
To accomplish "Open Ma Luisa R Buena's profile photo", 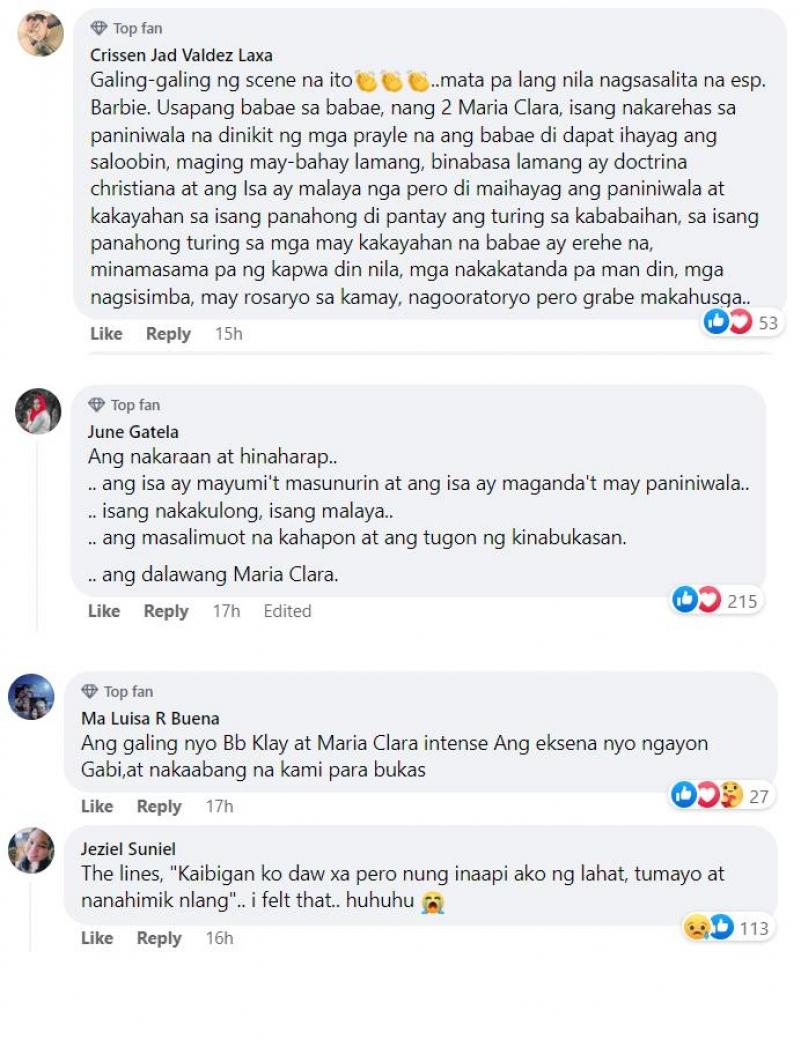I will click(x=31, y=696).
